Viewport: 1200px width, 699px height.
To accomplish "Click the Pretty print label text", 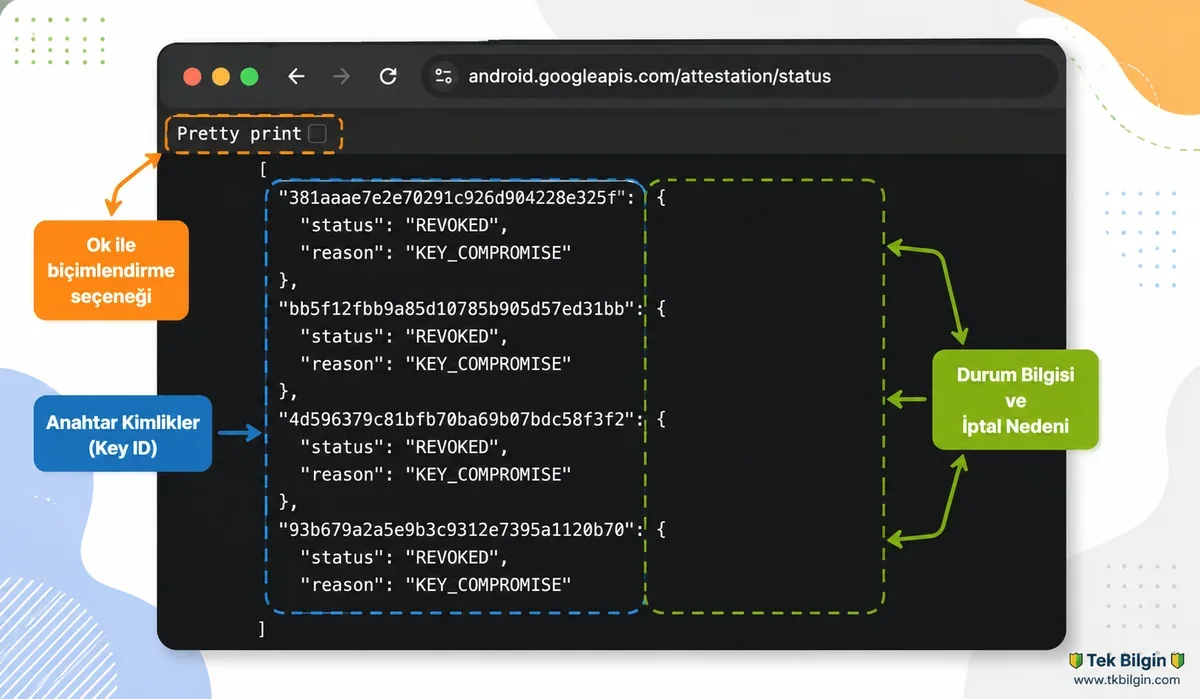I will coord(239,133).
